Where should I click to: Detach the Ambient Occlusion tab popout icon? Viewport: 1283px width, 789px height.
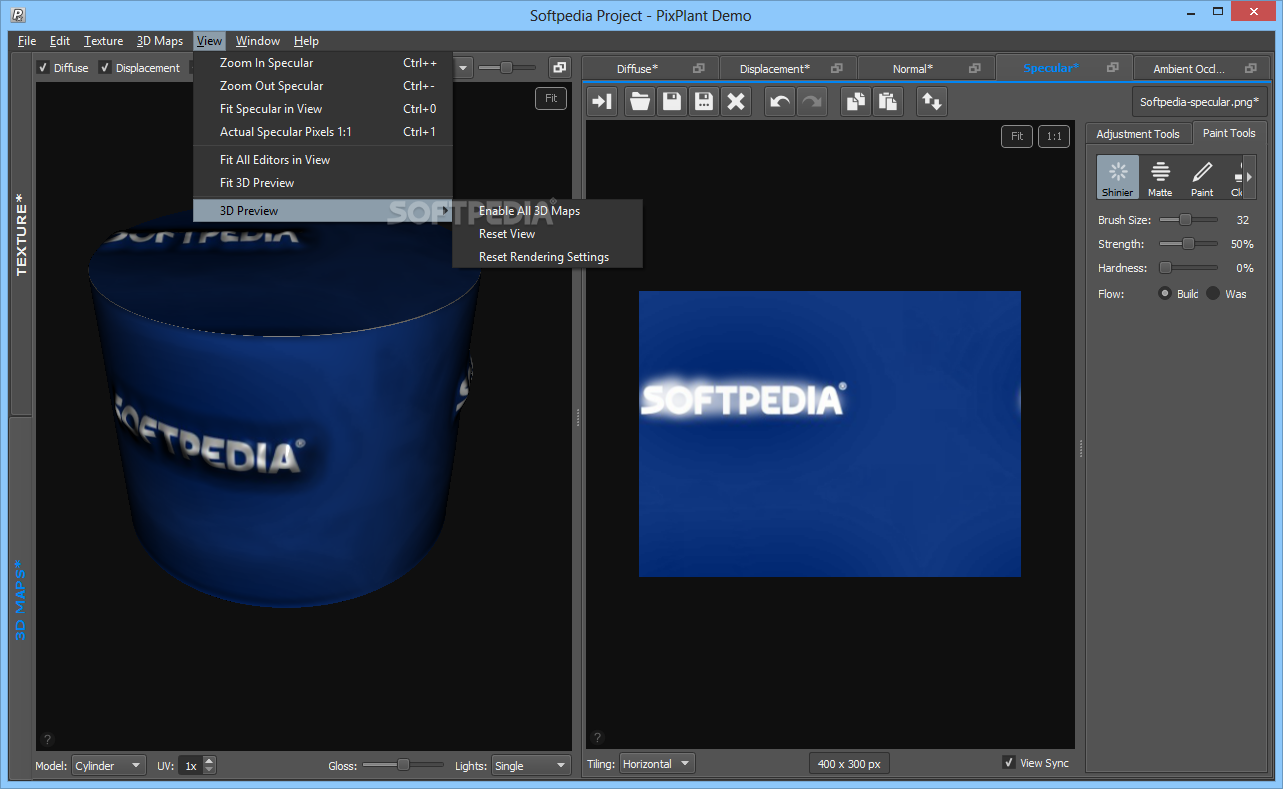pyautogui.click(x=1251, y=68)
